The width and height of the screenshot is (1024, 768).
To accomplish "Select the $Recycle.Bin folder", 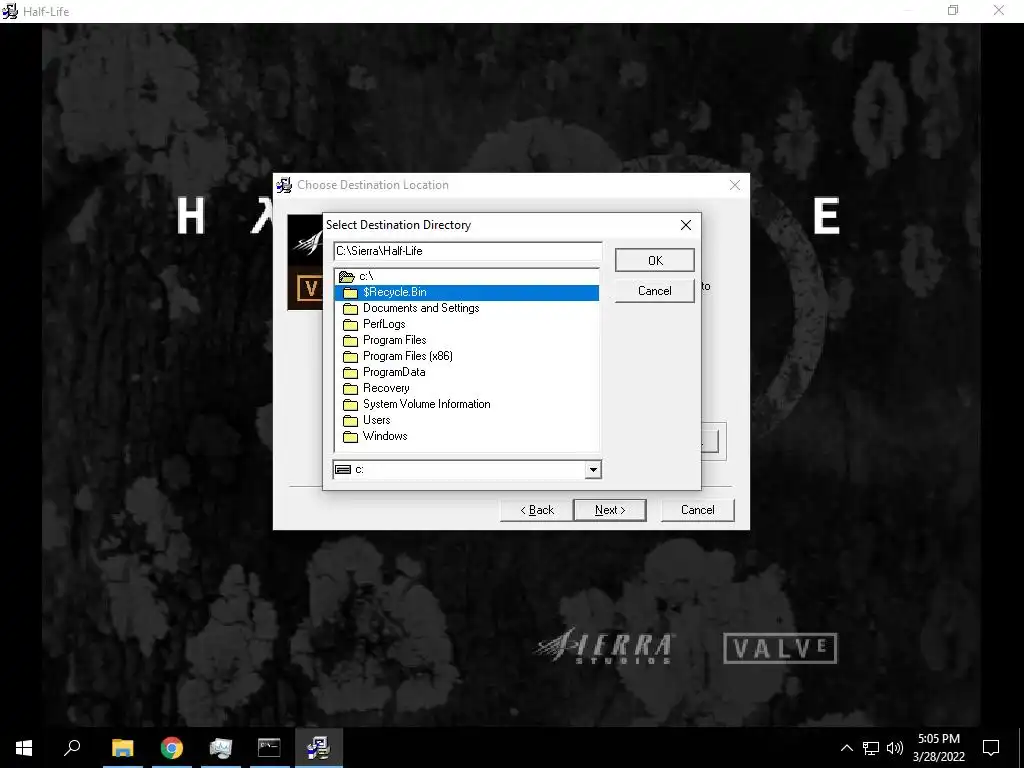I will 466,293.
